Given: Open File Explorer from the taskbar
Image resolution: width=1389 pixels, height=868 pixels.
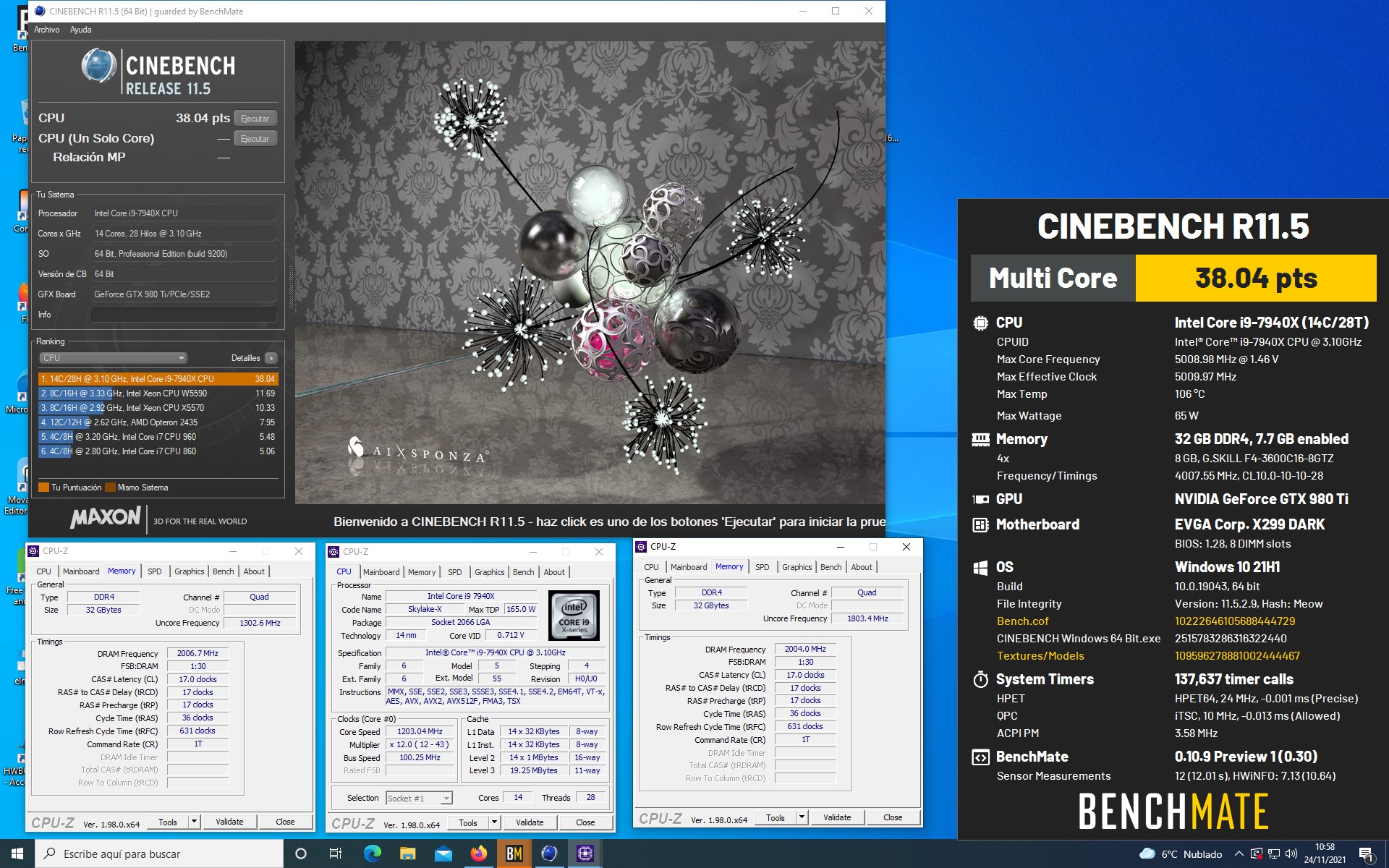Looking at the screenshot, I should click(x=407, y=854).
